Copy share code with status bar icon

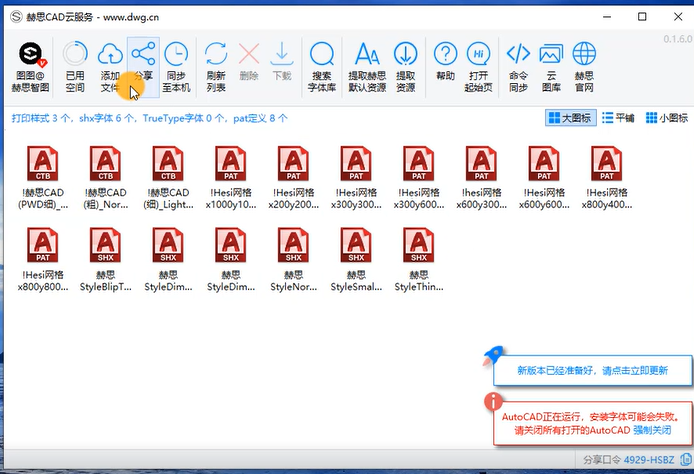tap(685, 459)
